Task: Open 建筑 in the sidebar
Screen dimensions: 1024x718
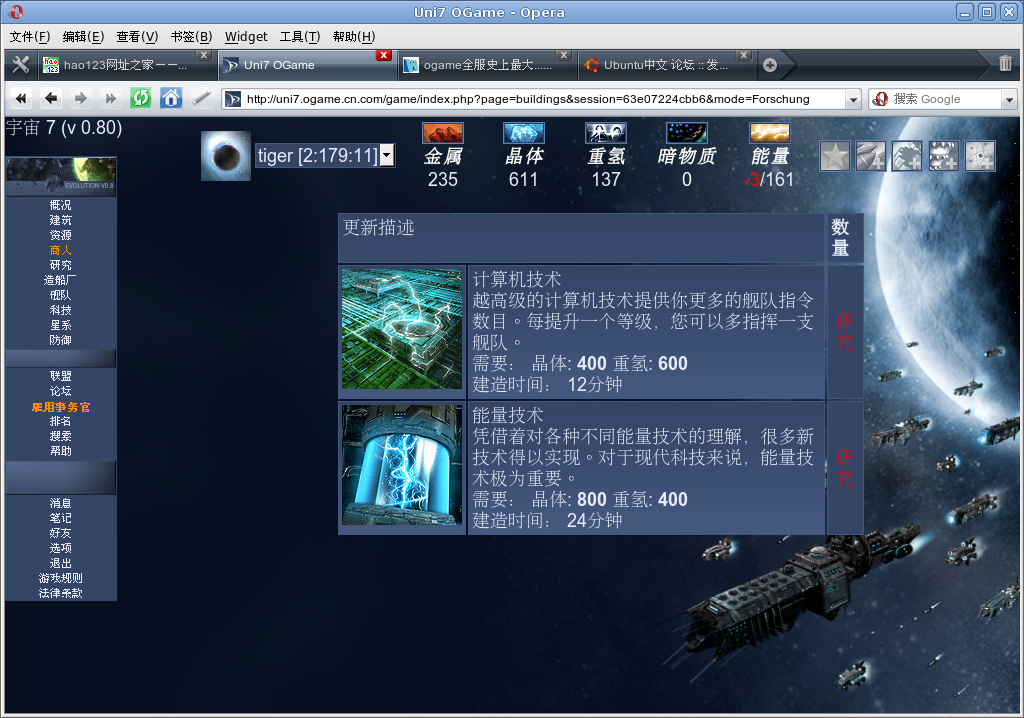Action: (61, 220)
